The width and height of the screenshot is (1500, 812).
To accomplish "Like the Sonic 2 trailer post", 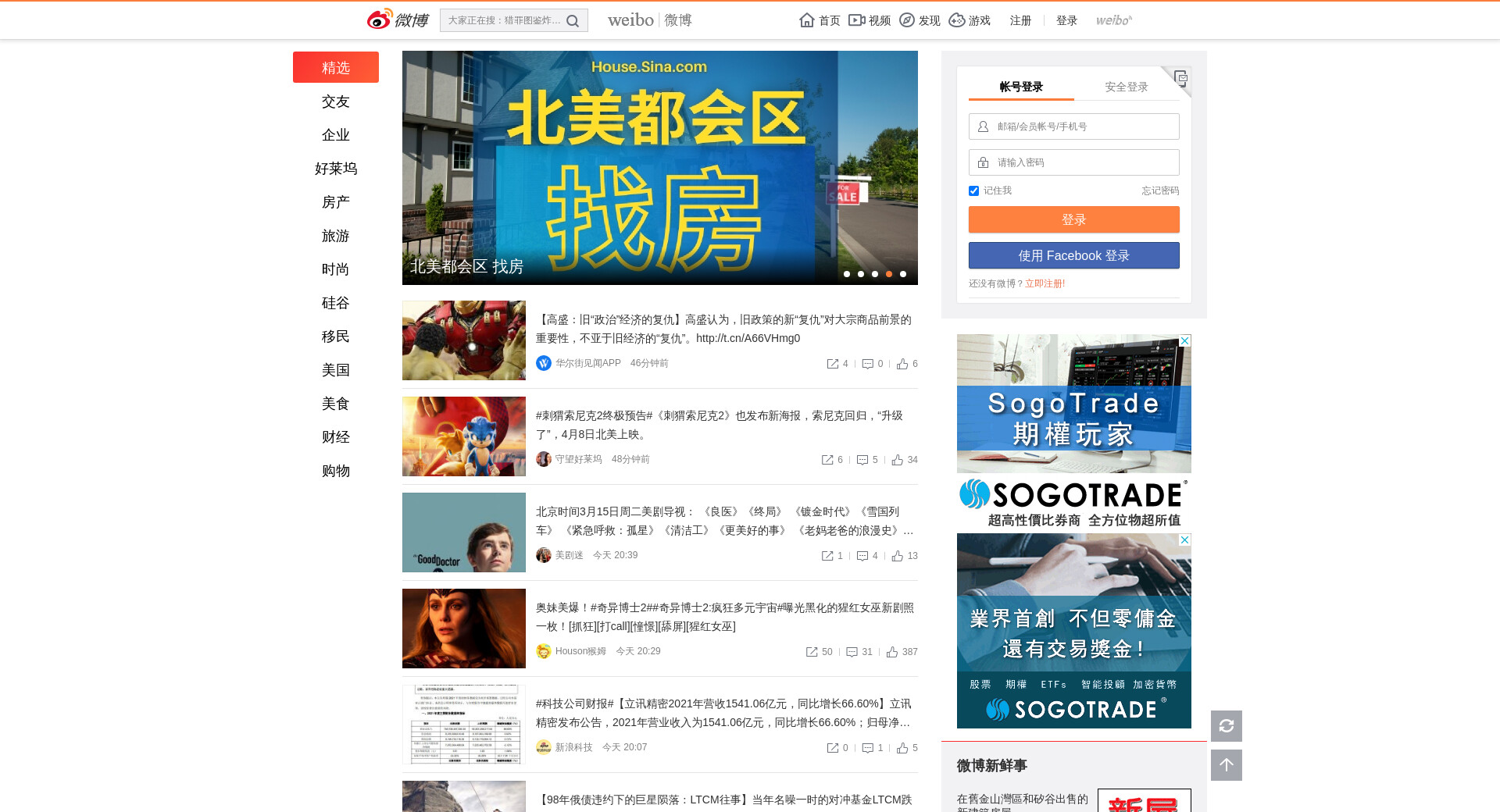I will click(898, 460).
